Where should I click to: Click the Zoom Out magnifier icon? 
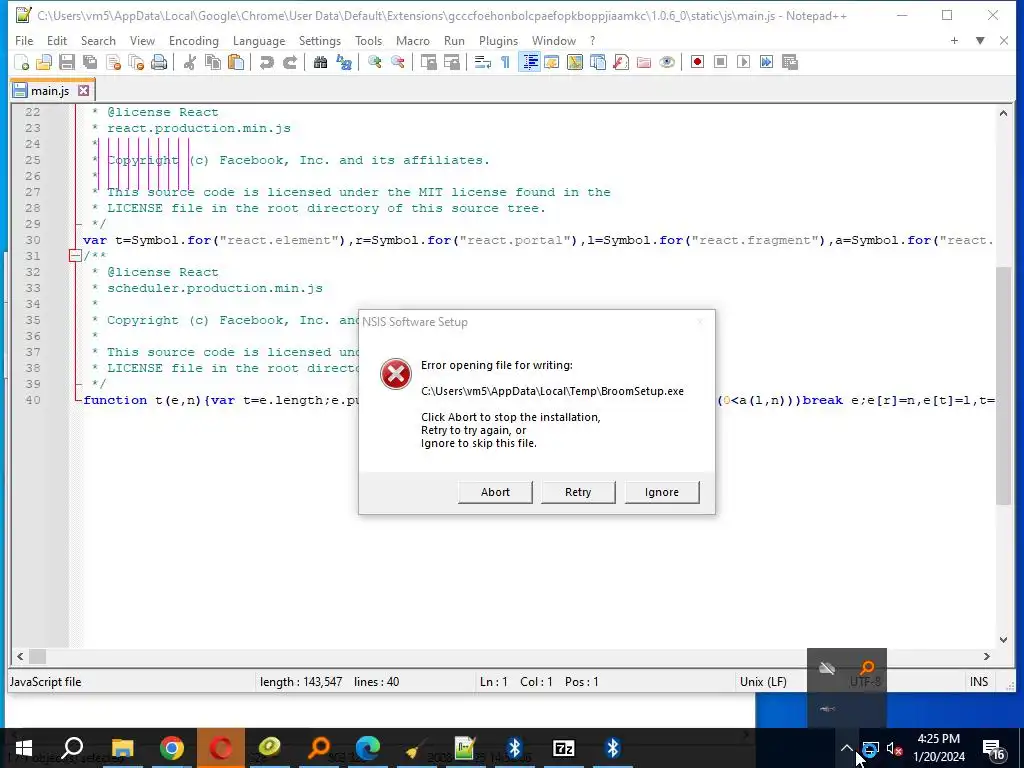pyautogui.click(x=397, y=62)
